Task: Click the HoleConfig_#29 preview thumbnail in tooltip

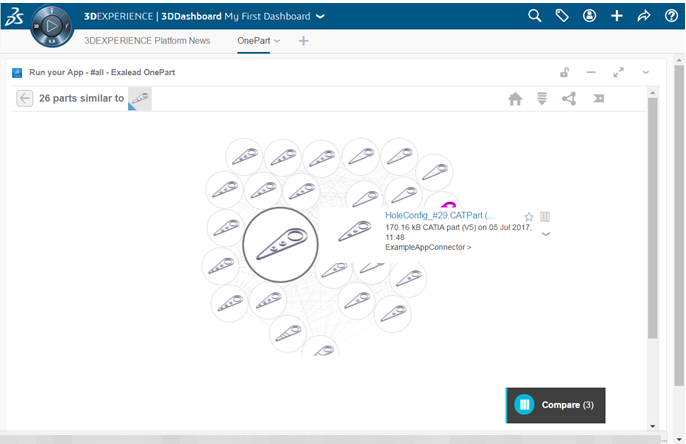Action: tap(355, 231)
